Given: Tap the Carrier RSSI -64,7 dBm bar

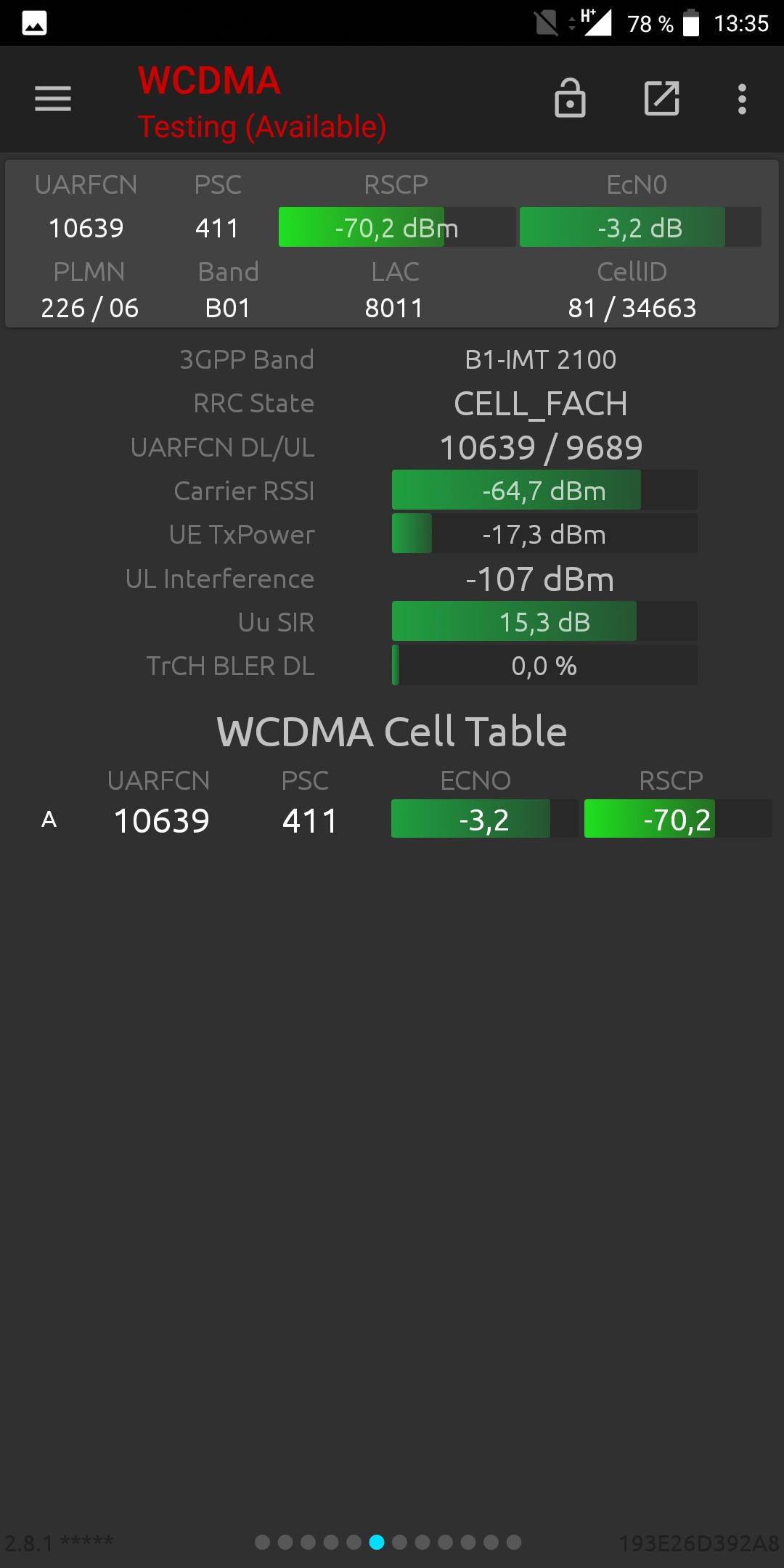Looking at the screenshot, I should coord(544,491).
